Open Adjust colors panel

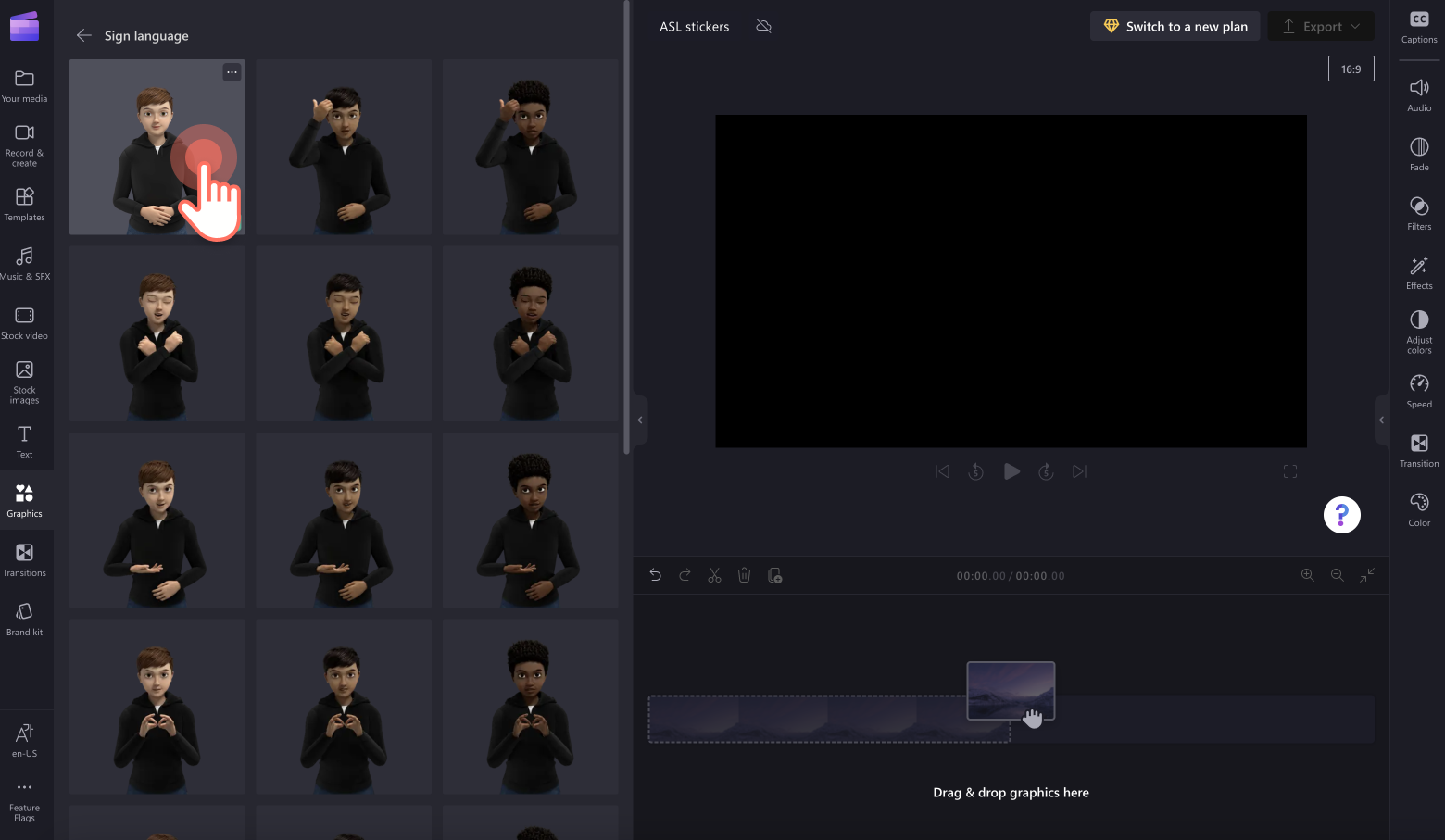coord(1419,332)
